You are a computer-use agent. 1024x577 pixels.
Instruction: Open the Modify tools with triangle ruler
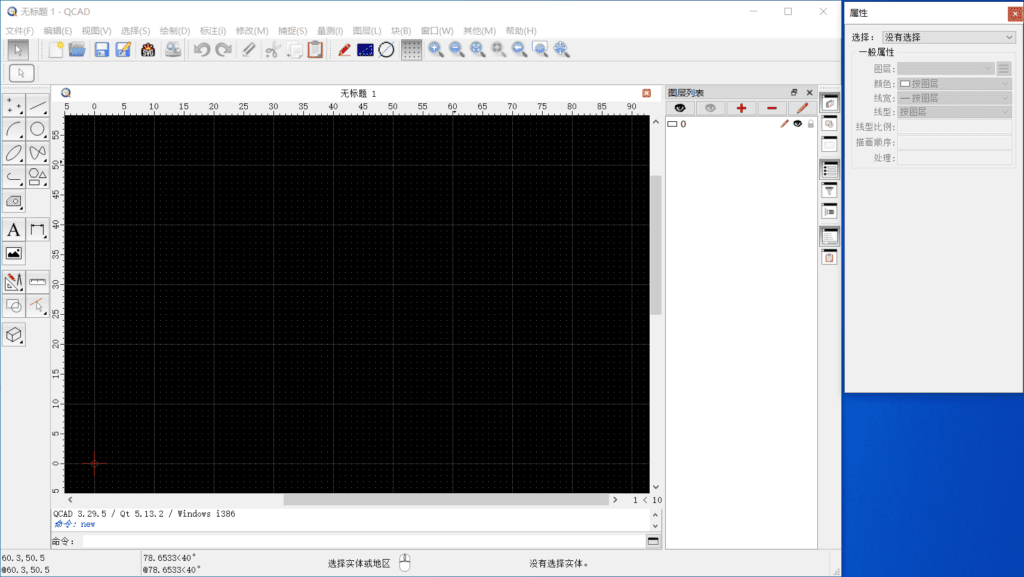click(x=14, y=282)
